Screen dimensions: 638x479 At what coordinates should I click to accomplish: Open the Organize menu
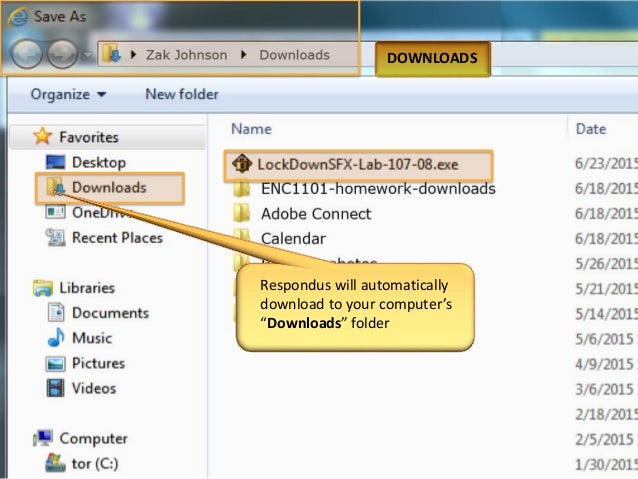(x=68, y=94)
